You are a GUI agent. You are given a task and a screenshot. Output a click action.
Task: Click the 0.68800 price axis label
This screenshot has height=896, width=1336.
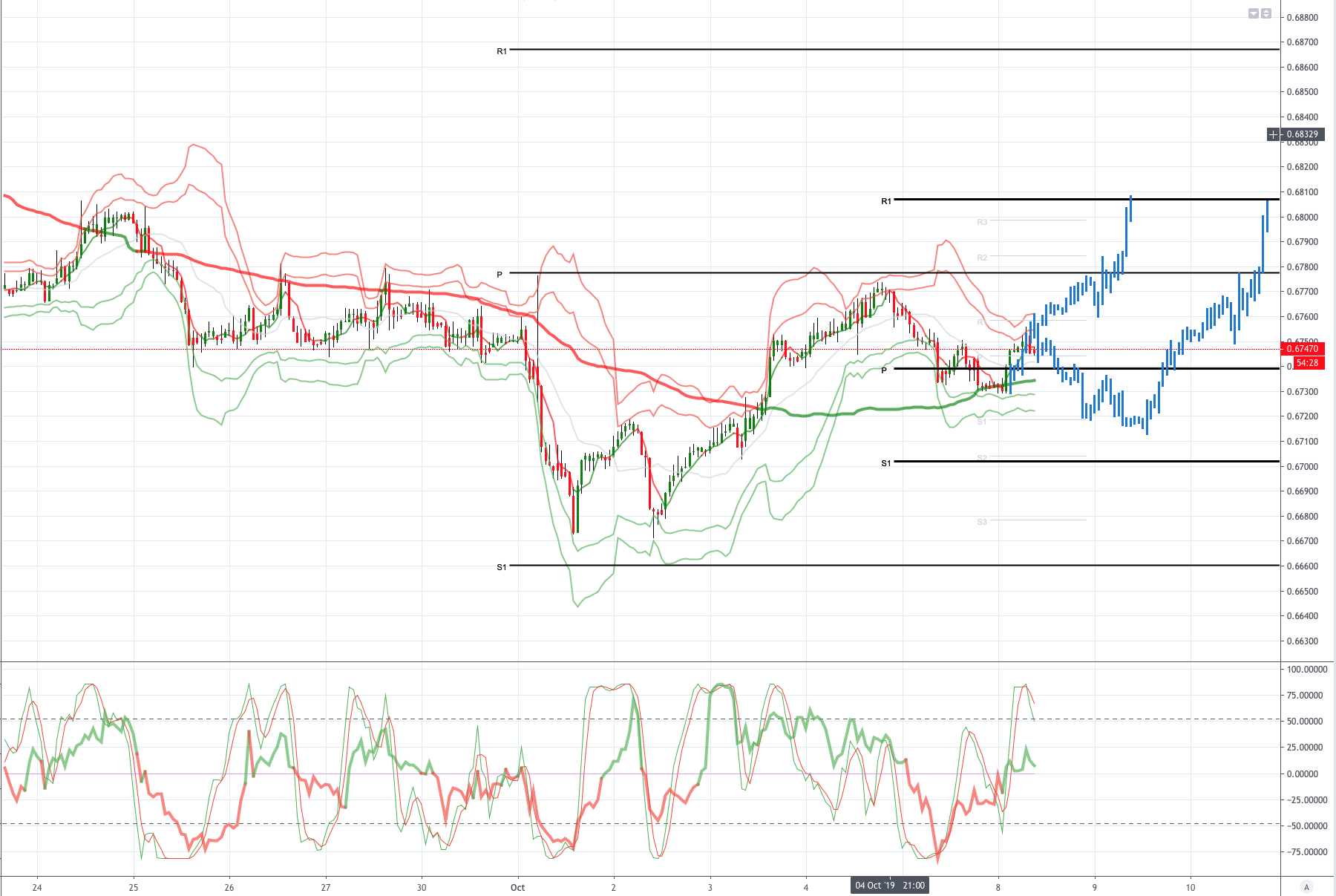(x=1303, y=18)
